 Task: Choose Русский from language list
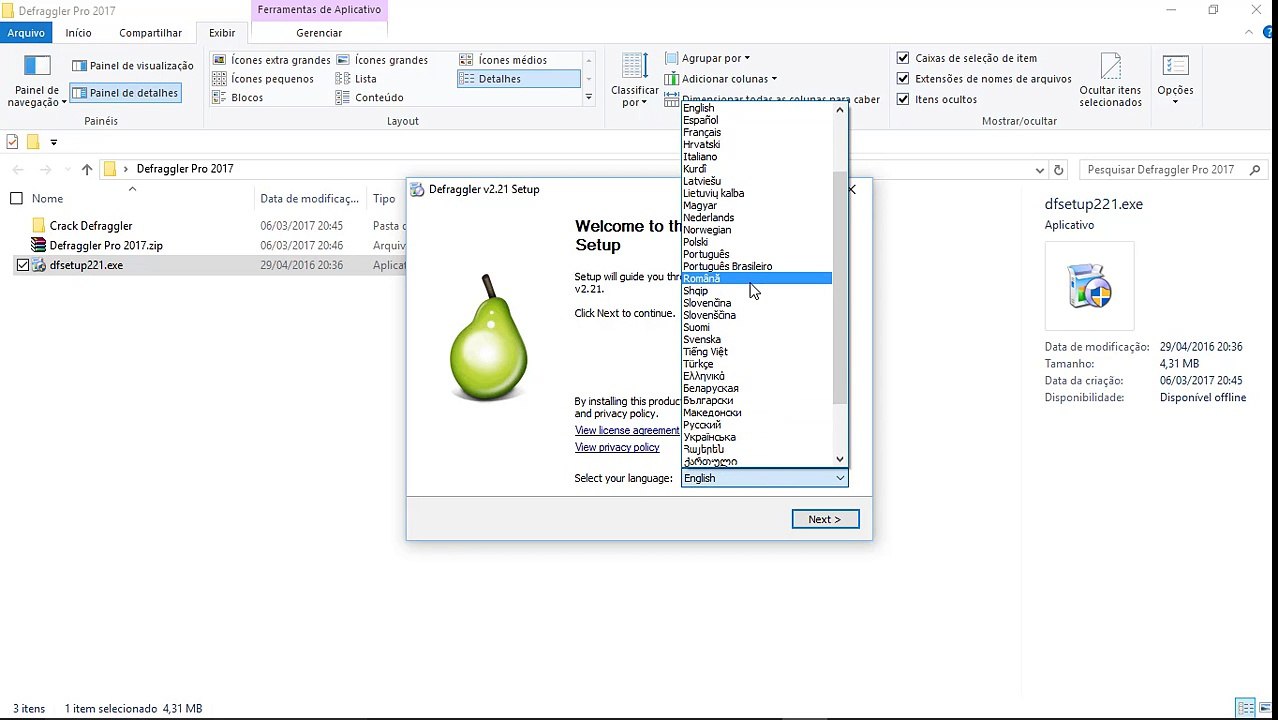pyautogui.click(x=702, y=425)
